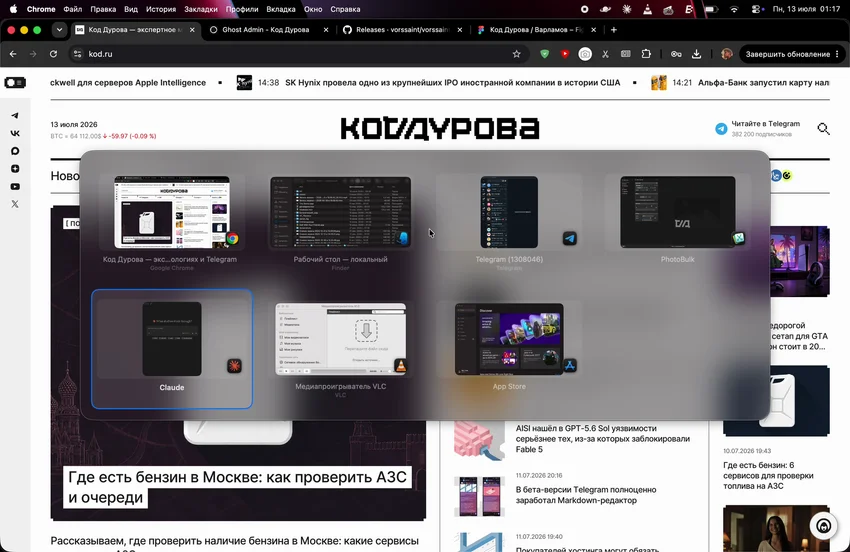Open the SK Hynix IPO ticker headline

coord(453,82)
